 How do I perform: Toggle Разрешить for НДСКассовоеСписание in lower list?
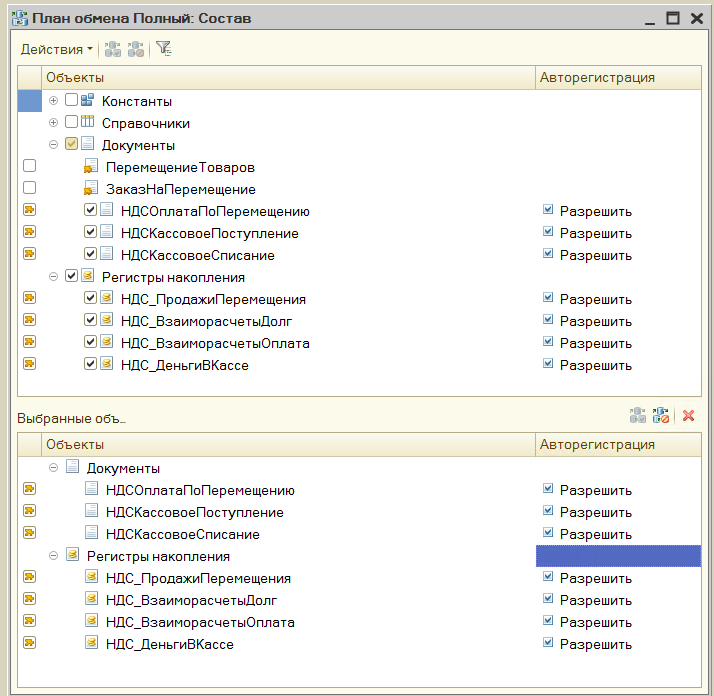548,532
